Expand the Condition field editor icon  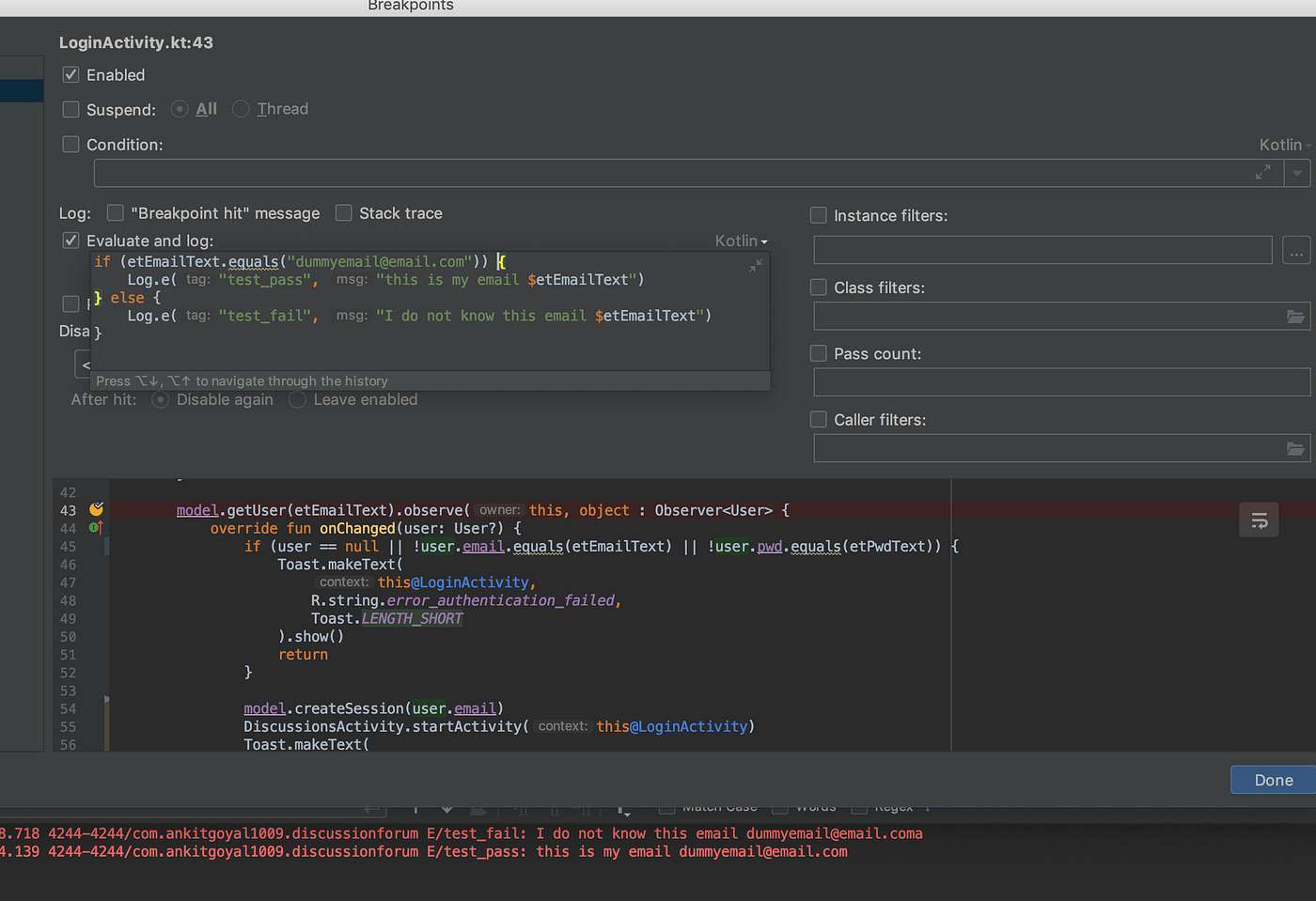(x=1263, y=173)
